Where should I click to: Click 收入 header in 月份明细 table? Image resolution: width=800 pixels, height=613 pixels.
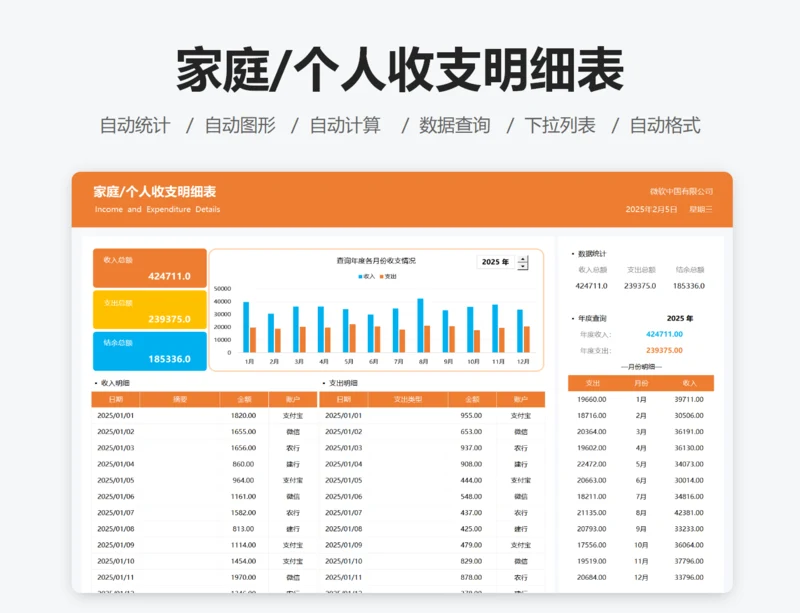click(689, 383)
